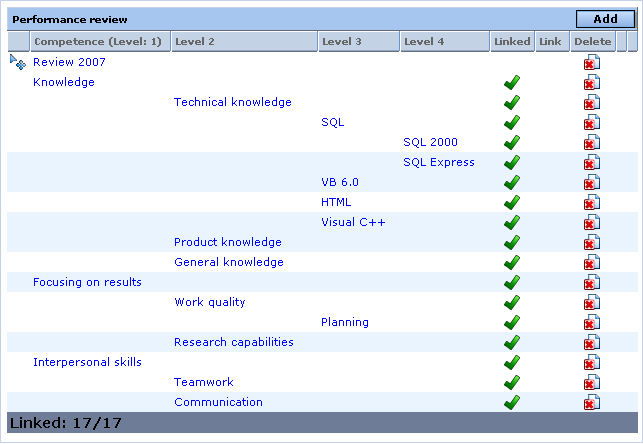Viewport: 643px width, 444px height.
Task: Delete the Product knowledge entry
Action: coord(592,243)
